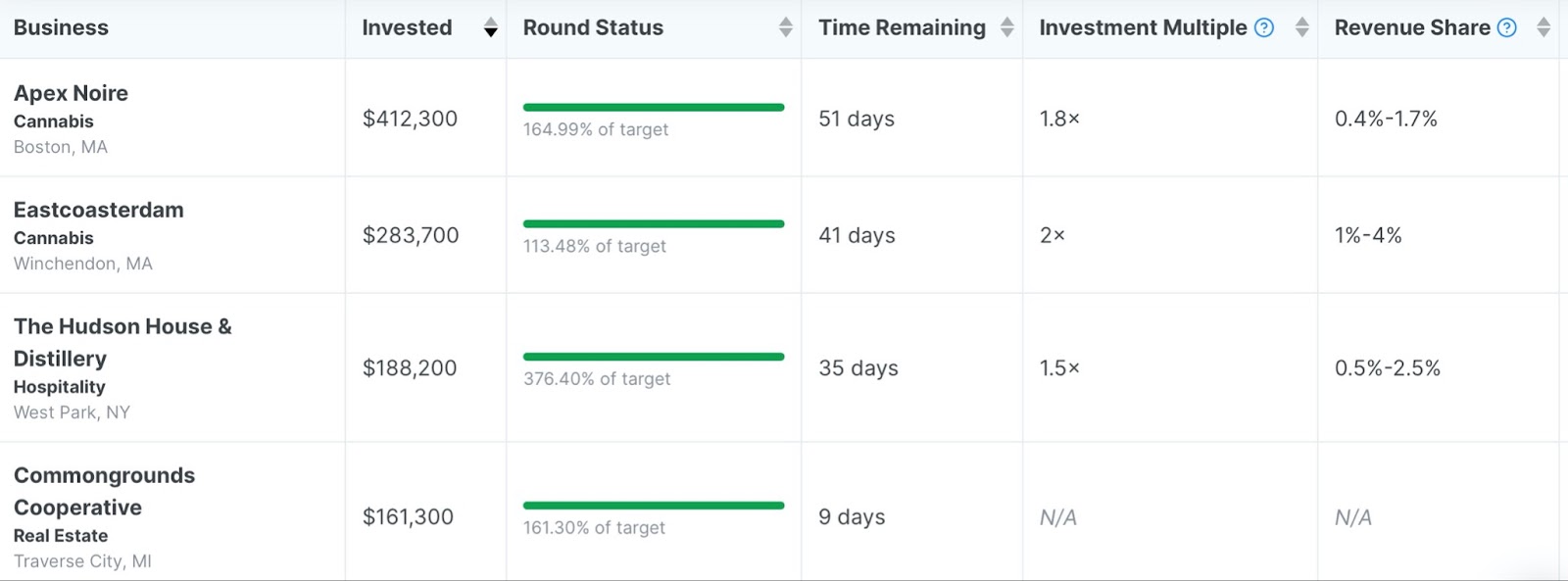Open the Eastcoasterdam business listing
Screen dimensions: 1568x581
coord(98,210)
